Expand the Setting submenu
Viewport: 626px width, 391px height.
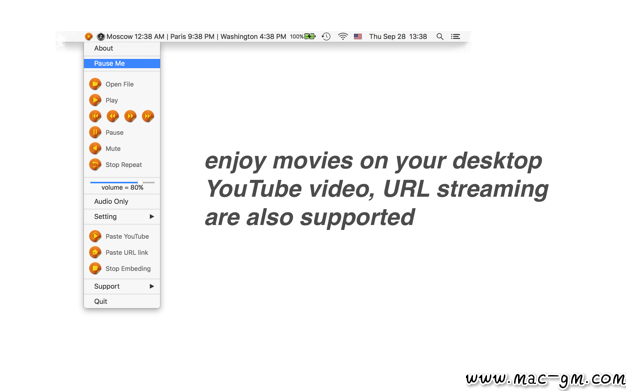click(x=122, y=216)
